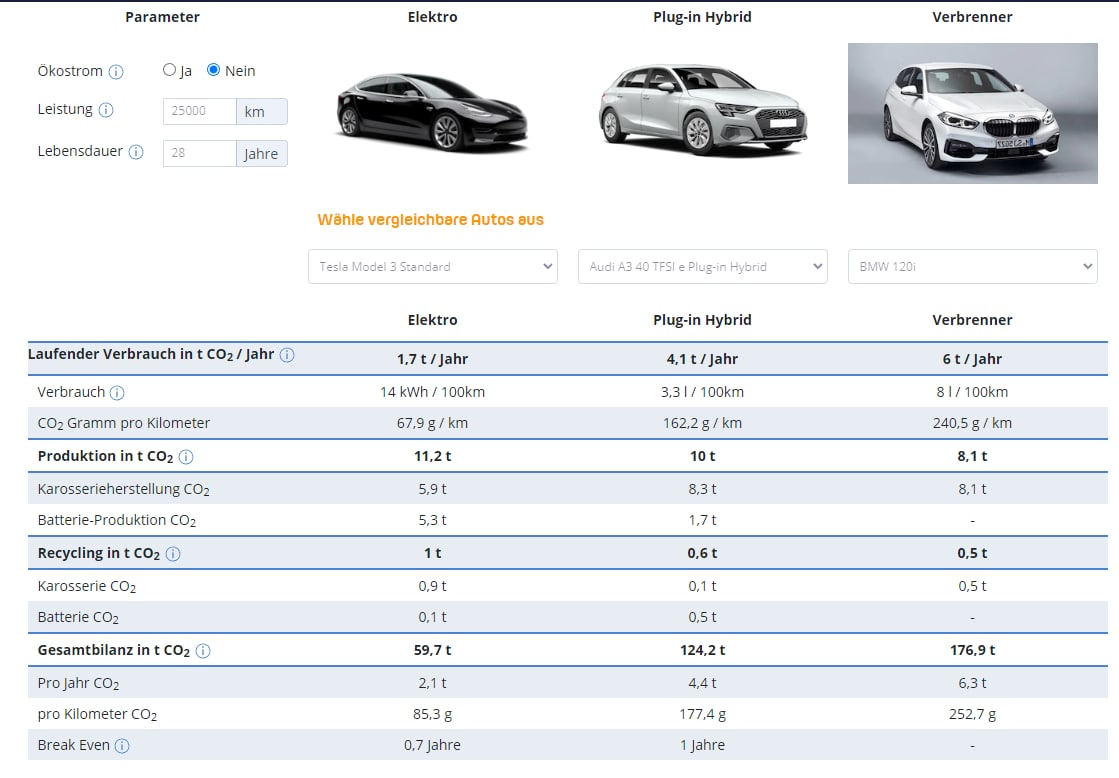Click the Leistung kilometer input field
The image size is (1119, 778).
coord(199,111)
